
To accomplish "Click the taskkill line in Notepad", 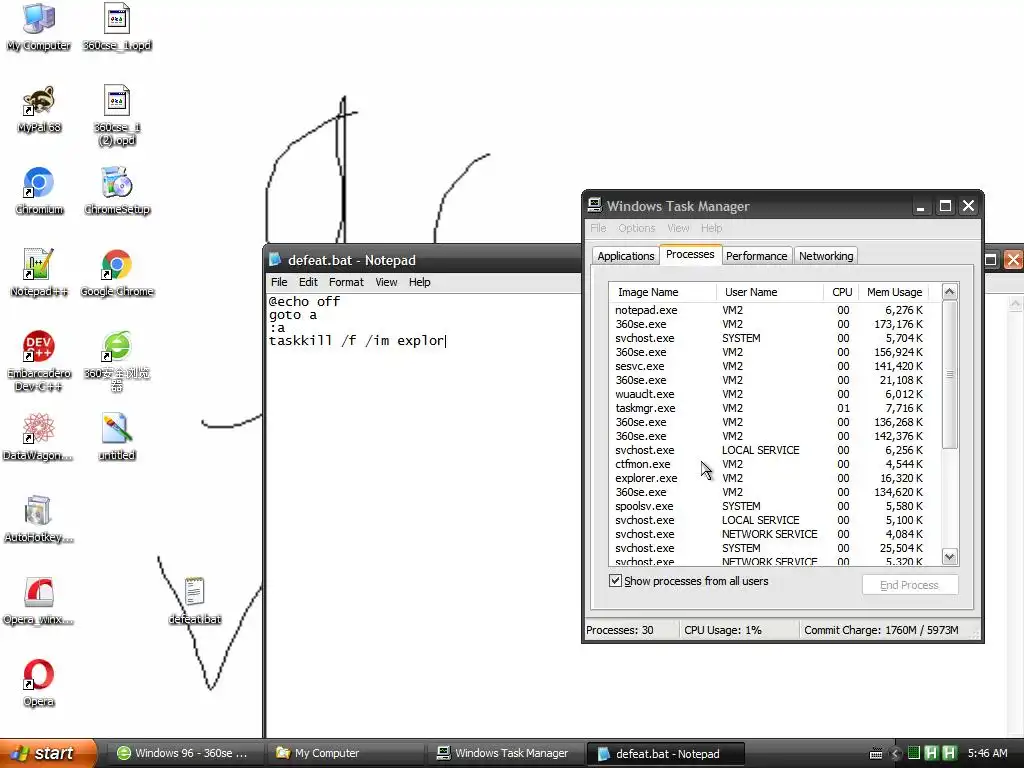I will pos(357,340).
